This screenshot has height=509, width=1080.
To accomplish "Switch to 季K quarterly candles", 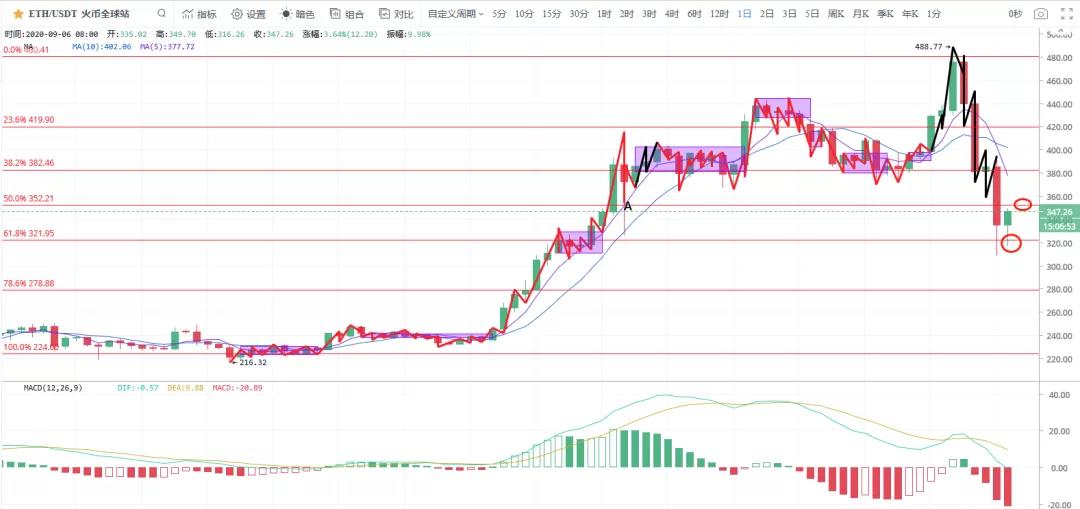I will click(x=885, y=14).
